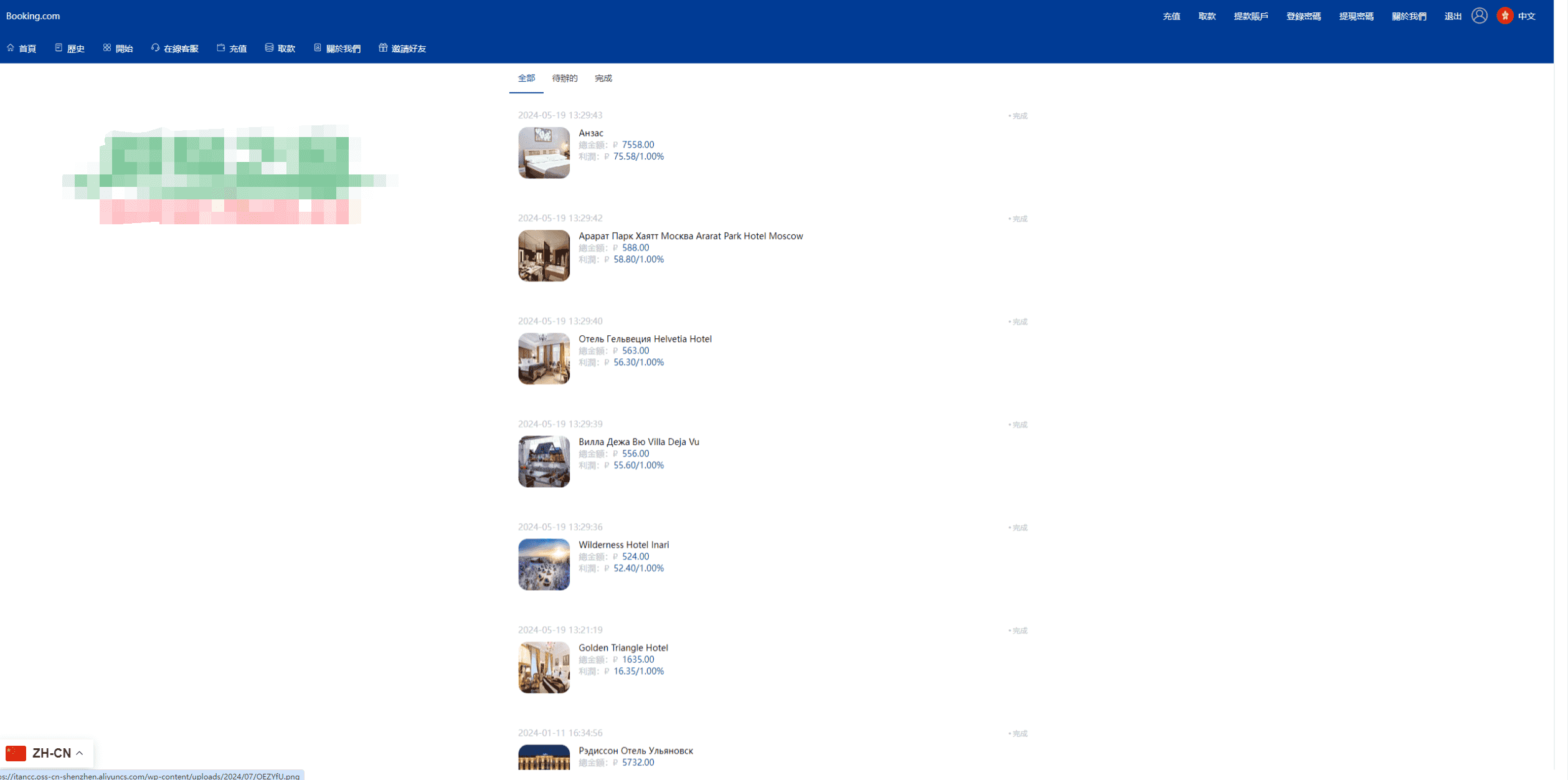This screenshot has height=780, width=1568.
Task: Select the 全部 tab
Action: click(x=526, y=78)
